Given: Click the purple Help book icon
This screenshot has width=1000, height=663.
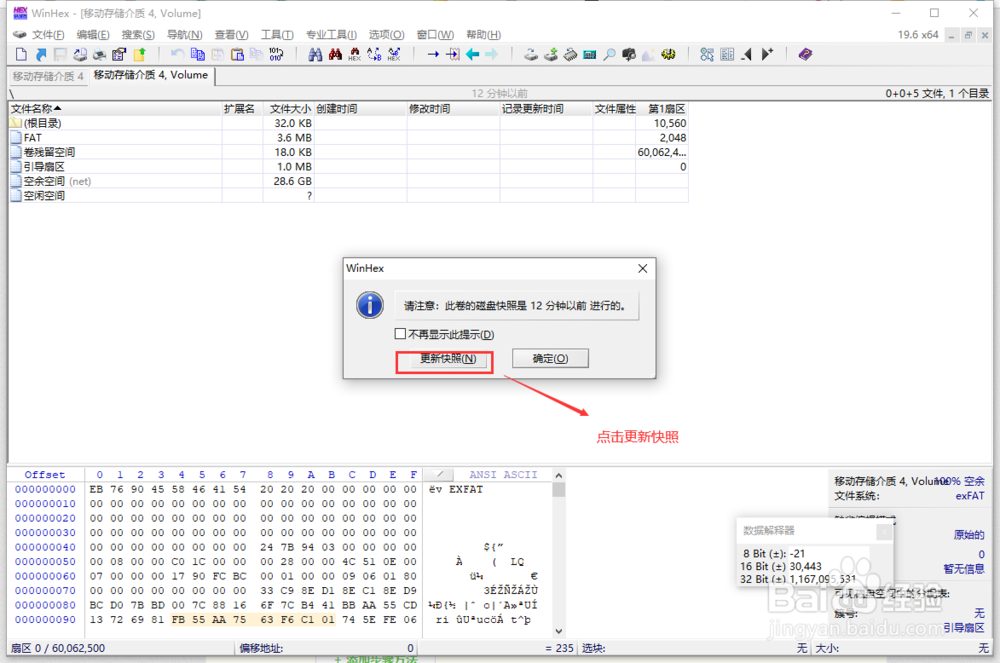Looking at the screenshot, I should tap(805, 54).
